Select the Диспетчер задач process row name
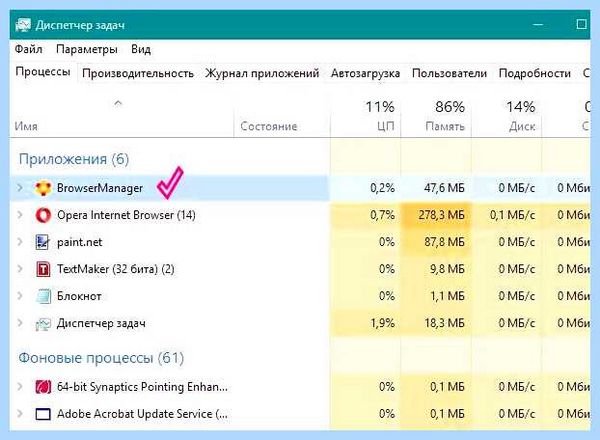The image size is (600, 440). click(101, 323)
